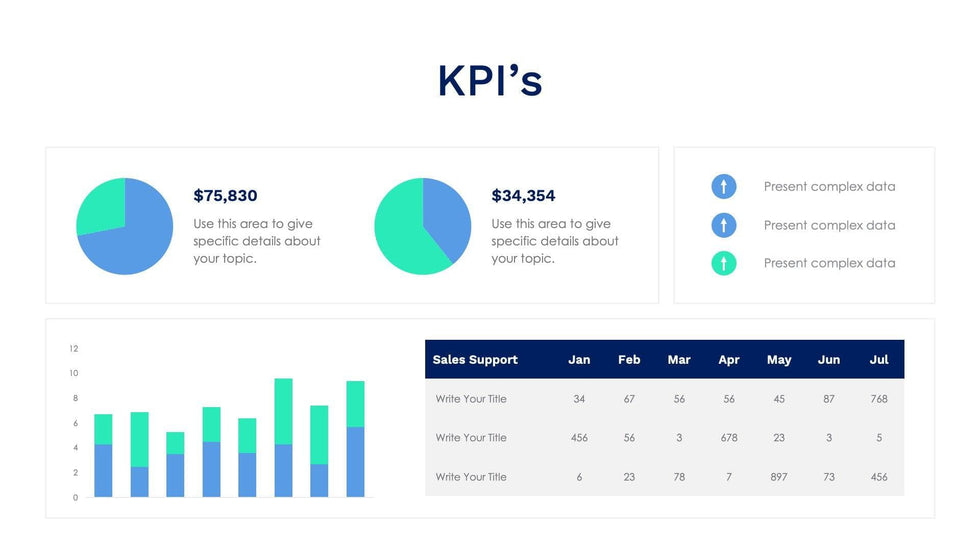The height and width of the screenshot is (551, 980).
Task: Select the pie chart beside $34,354
Action: click(x=422, y=226)
